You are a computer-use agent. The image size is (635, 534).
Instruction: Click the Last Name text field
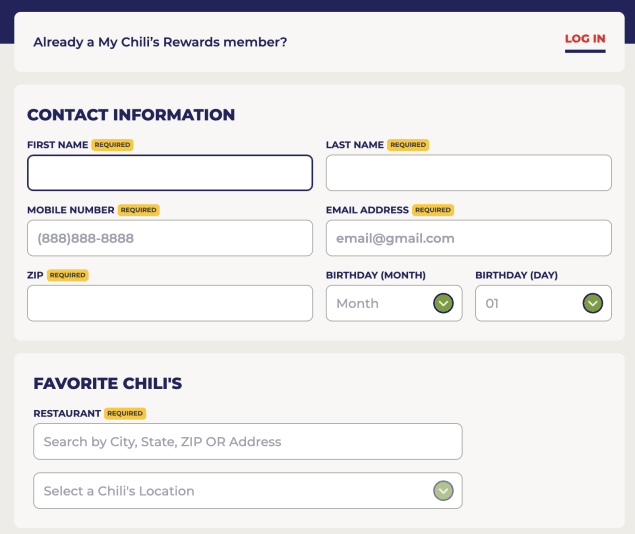pyautogui.click(x=468, y=173)
